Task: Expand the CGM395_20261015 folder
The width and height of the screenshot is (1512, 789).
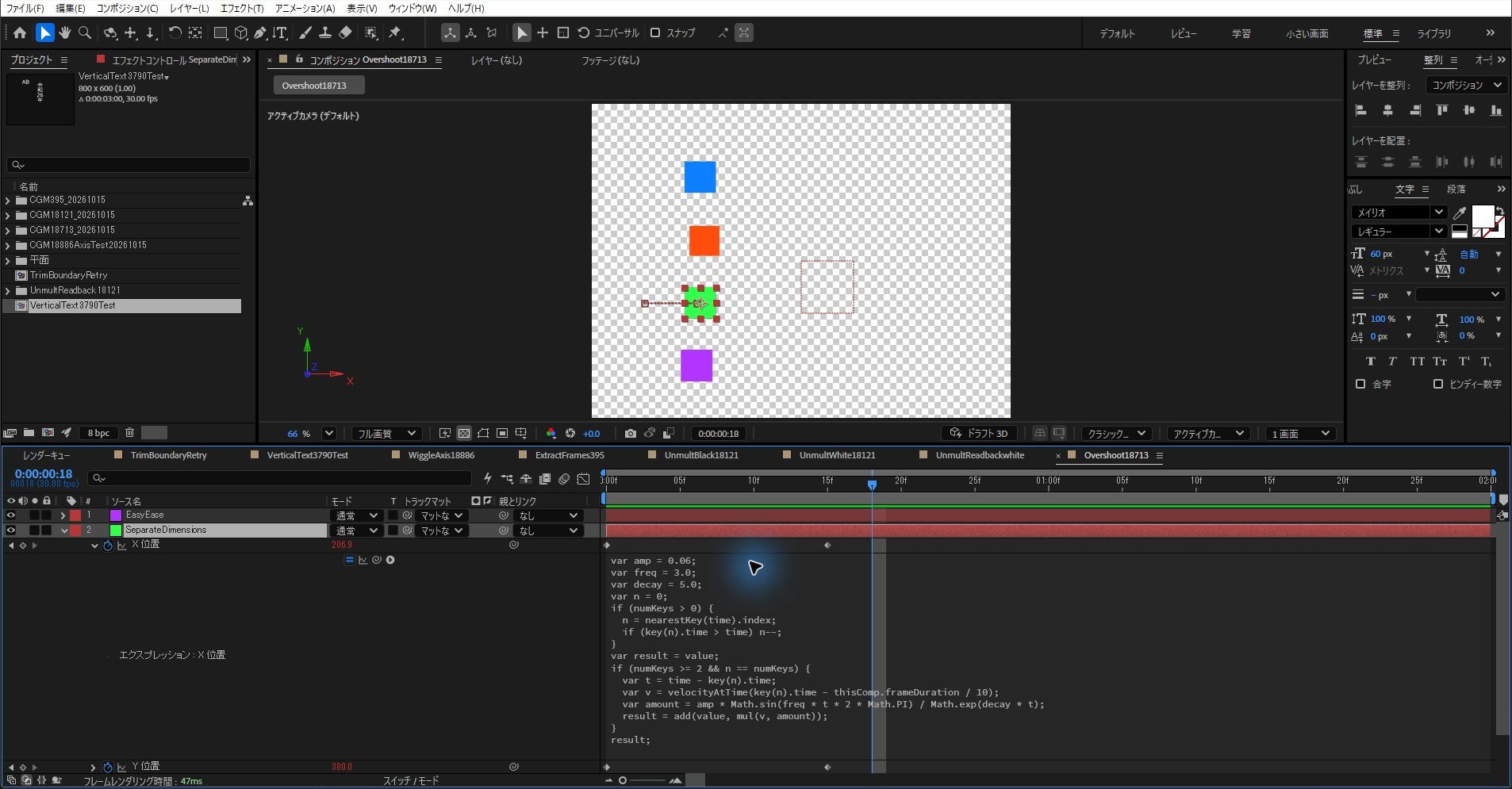Action: (8, 201)
